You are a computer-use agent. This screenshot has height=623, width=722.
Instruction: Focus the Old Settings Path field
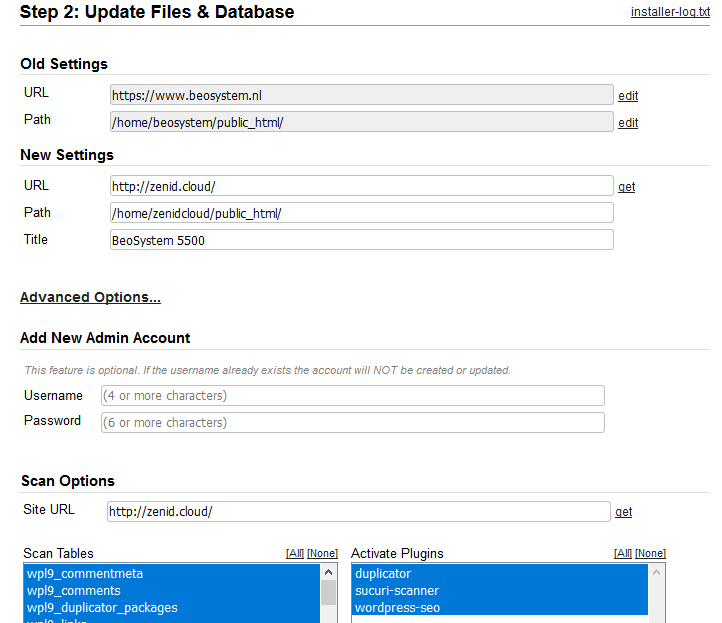click(361, 122)
